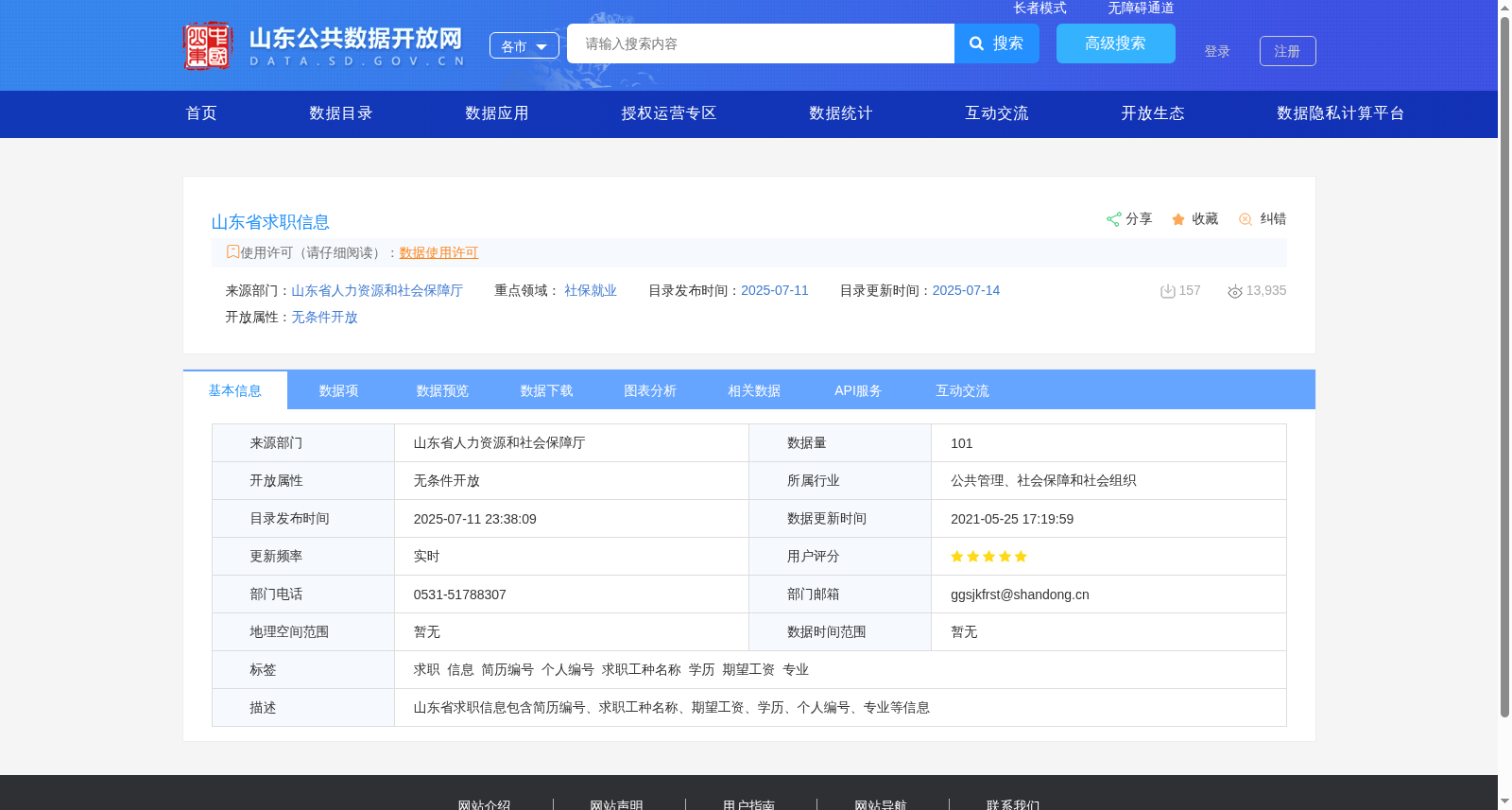
Task: Click the search input field
Action: 761,43
